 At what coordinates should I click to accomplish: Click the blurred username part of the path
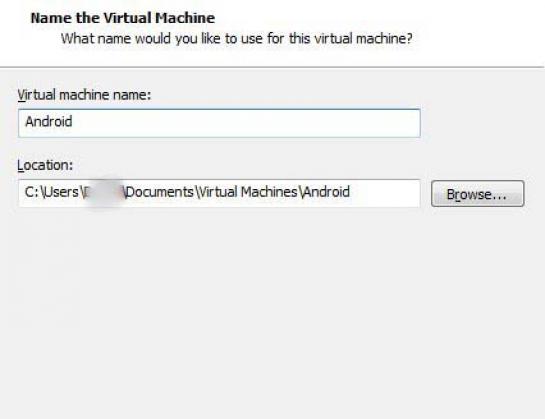pyautogui.click(x=103, y=192)
